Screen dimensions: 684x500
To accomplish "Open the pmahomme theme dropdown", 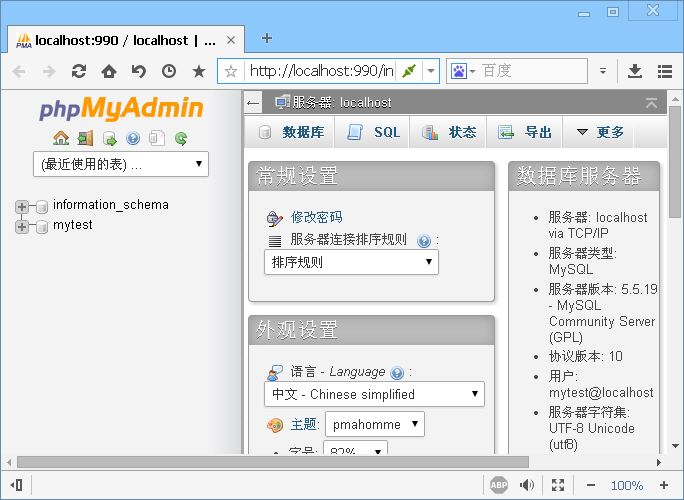I will click(375, 424).
